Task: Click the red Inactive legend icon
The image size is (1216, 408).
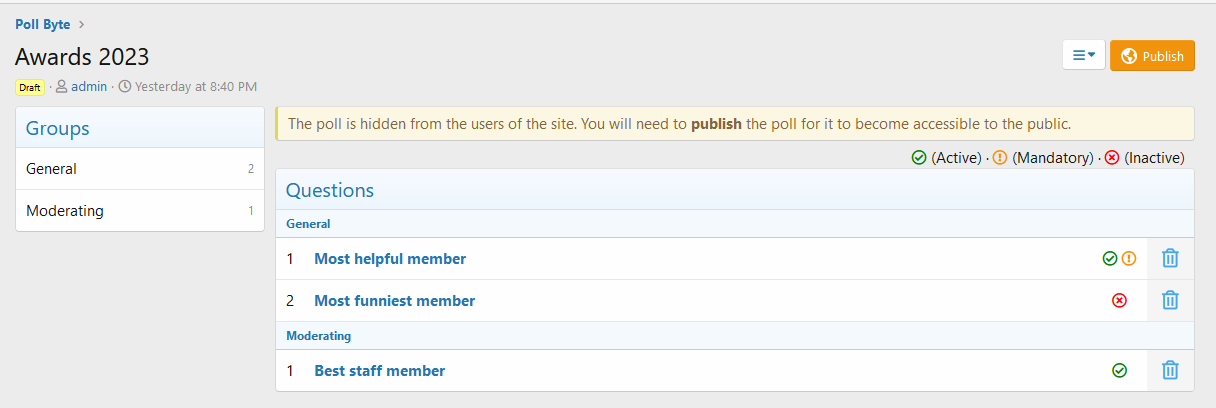Action: point(1112,158)
